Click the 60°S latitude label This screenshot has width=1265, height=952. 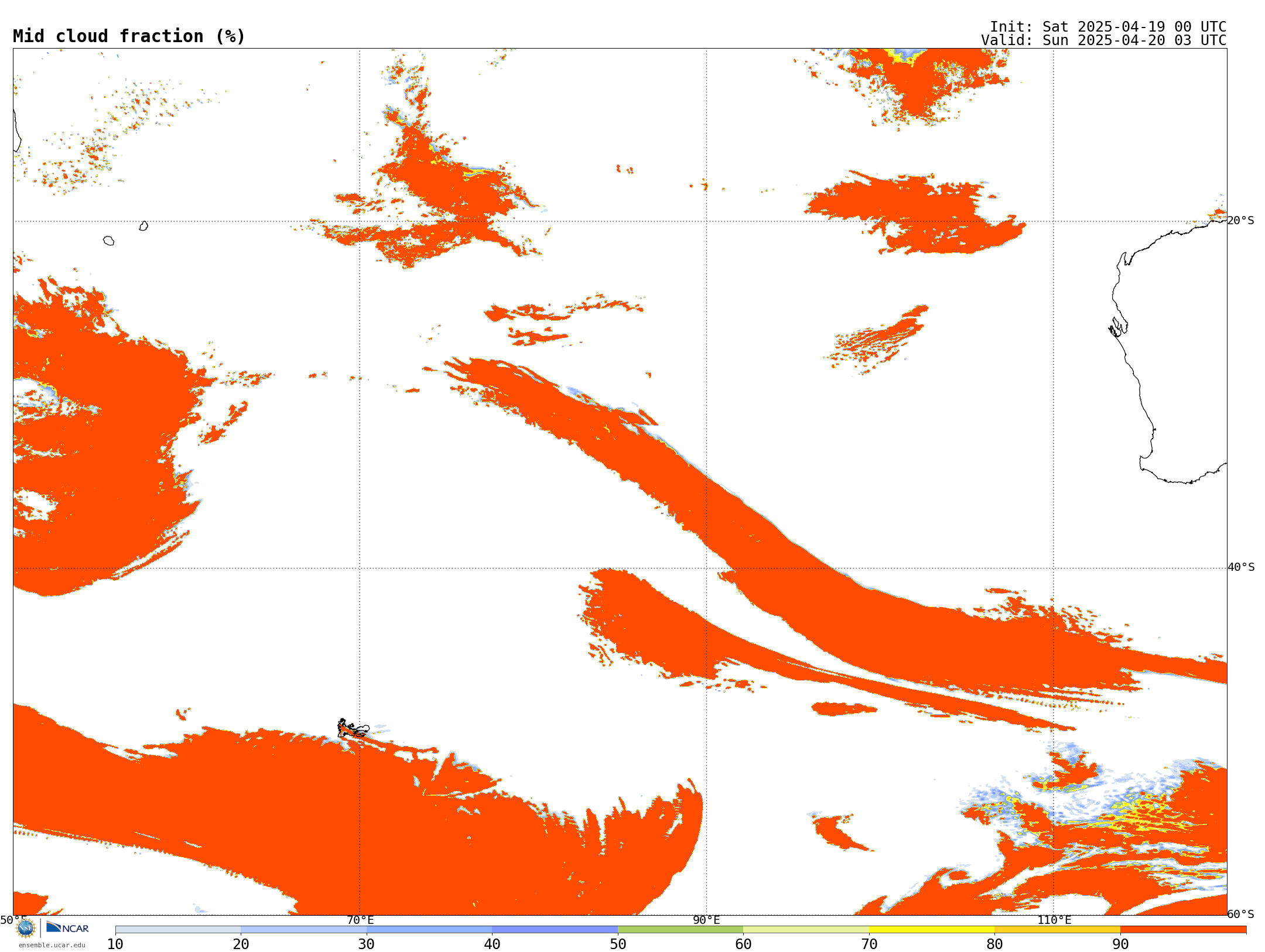(1241, 914)
